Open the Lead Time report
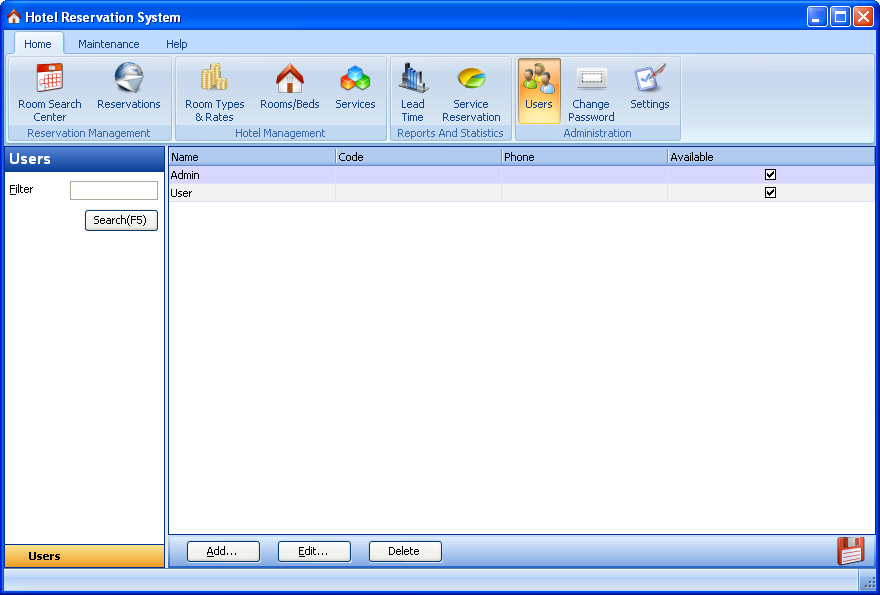The image size is (880, 595). click(412, 91)
